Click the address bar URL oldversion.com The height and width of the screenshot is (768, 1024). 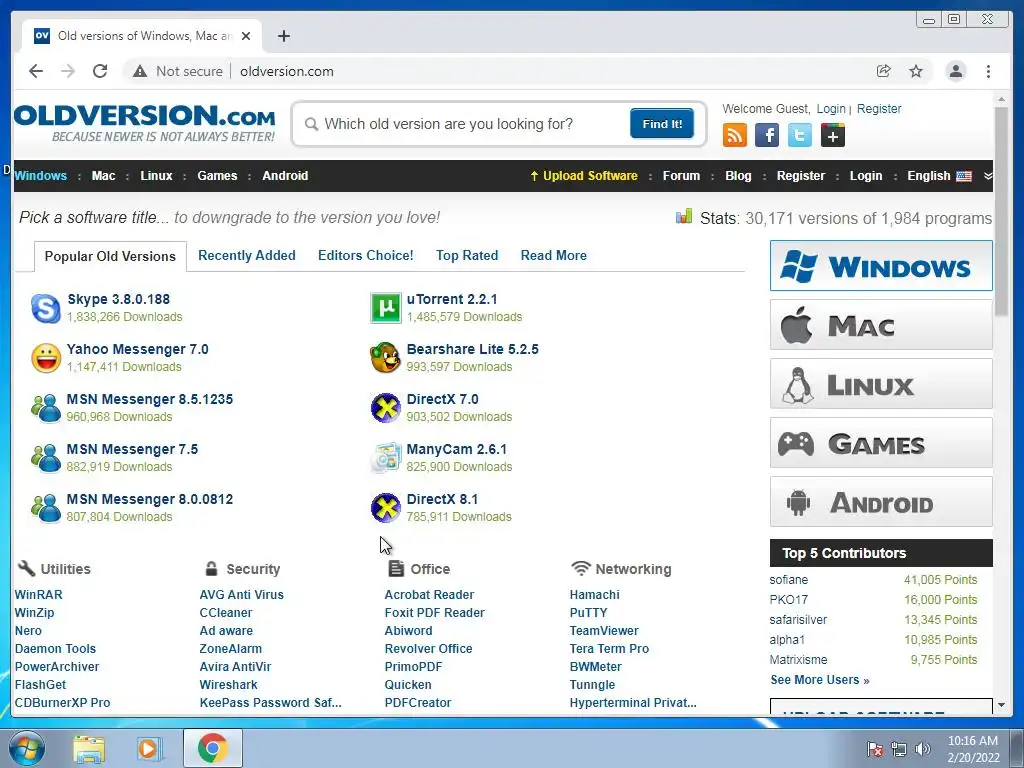pyautogui.click(x=287, y=71)
